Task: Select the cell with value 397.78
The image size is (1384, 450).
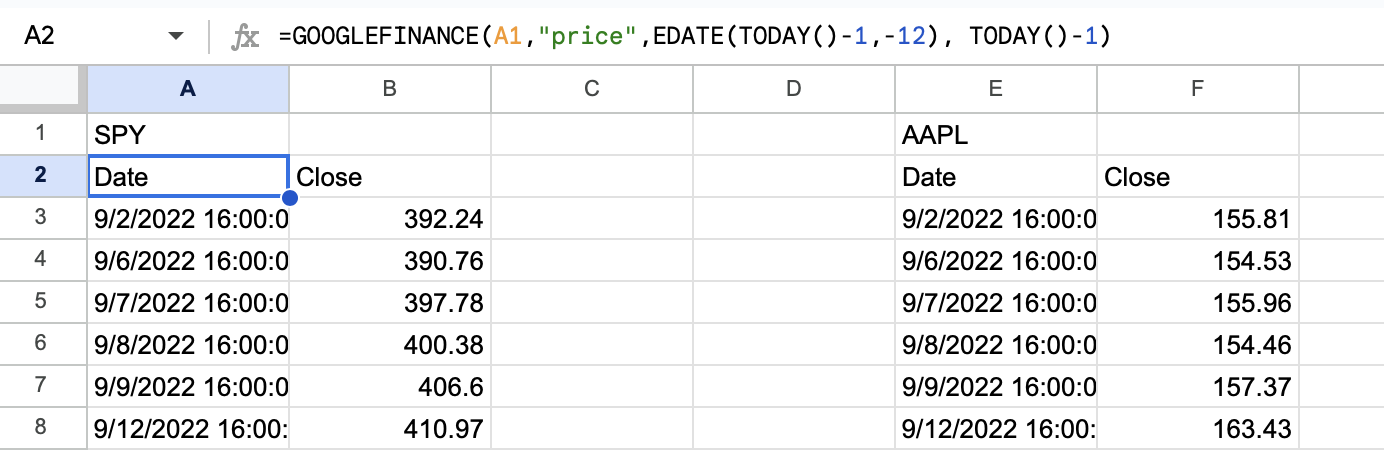Action: point(390,302)
